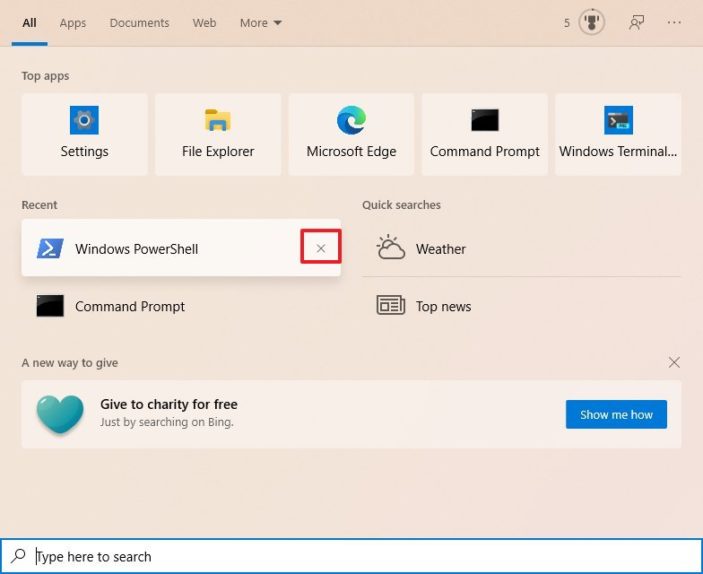Open the feedback person icon

click(x=636, y=22)
